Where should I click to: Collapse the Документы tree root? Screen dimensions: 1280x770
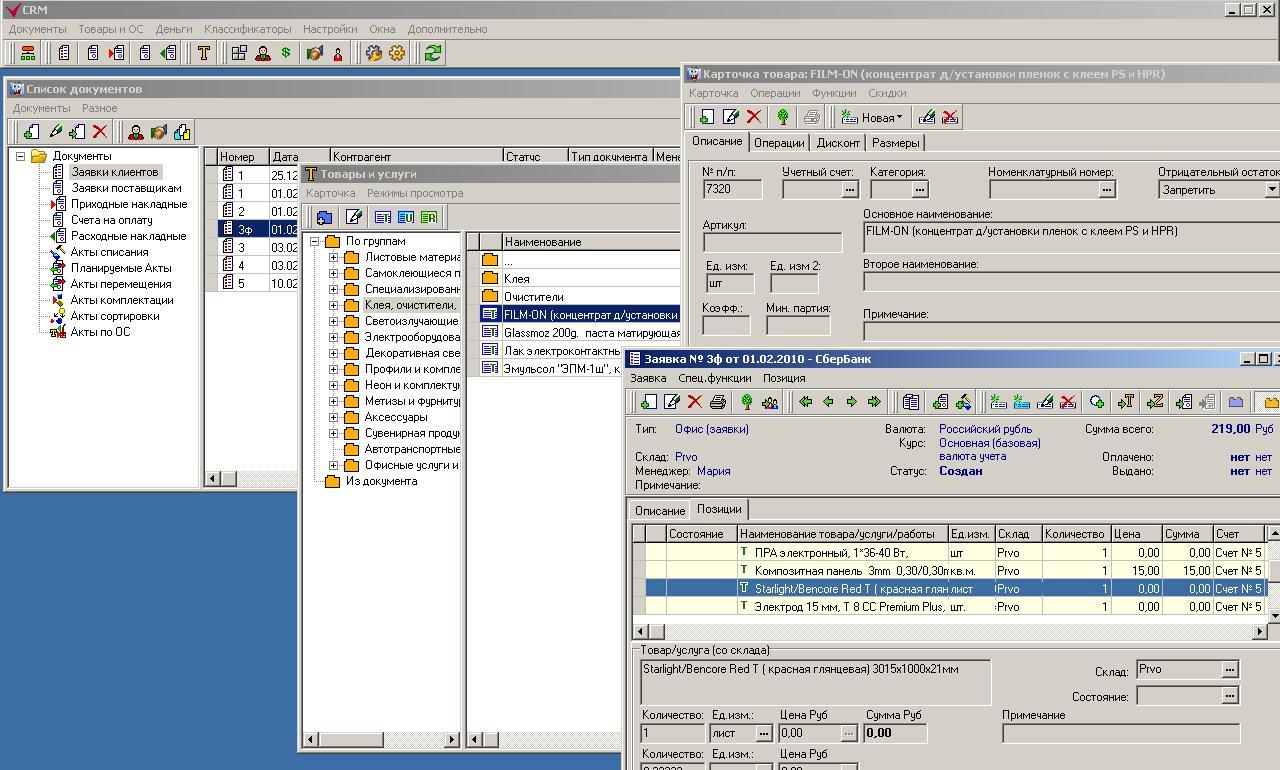click(20, 156)
